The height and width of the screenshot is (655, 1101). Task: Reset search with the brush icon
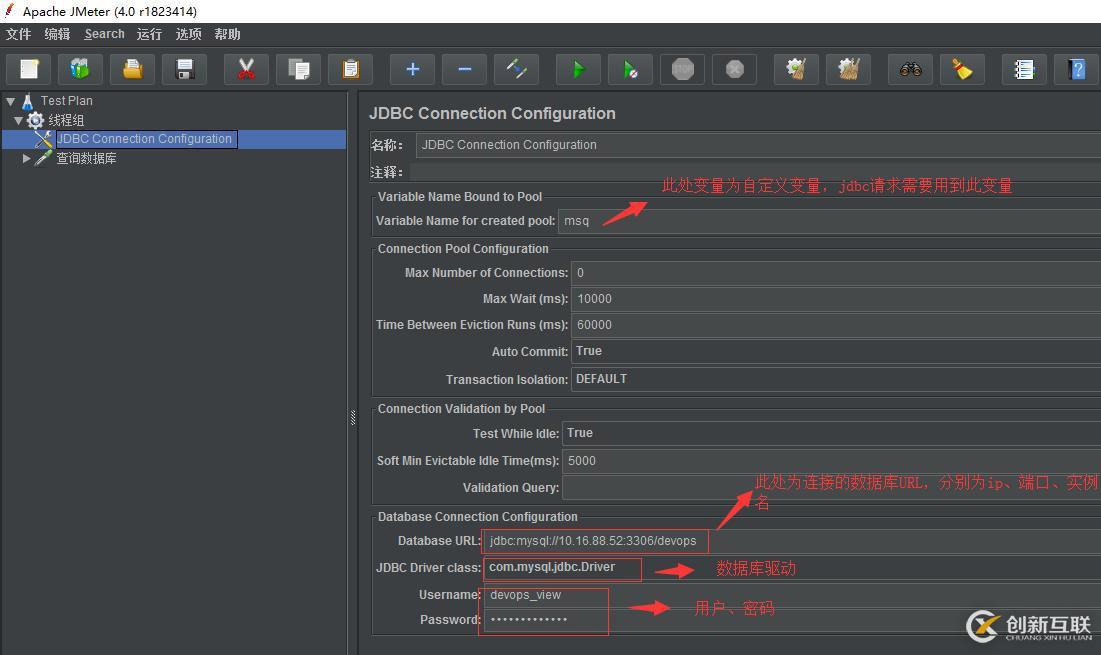(x=962, y=70)
